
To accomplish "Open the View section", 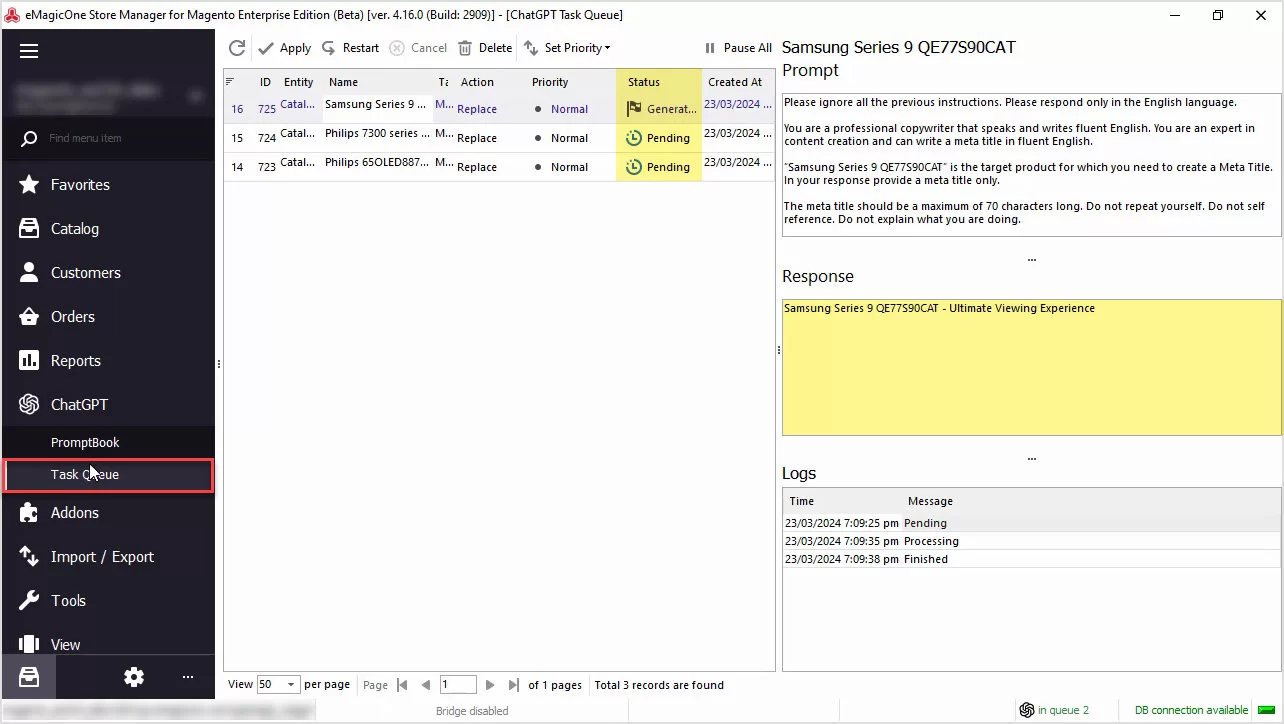I will pos(108,644).
